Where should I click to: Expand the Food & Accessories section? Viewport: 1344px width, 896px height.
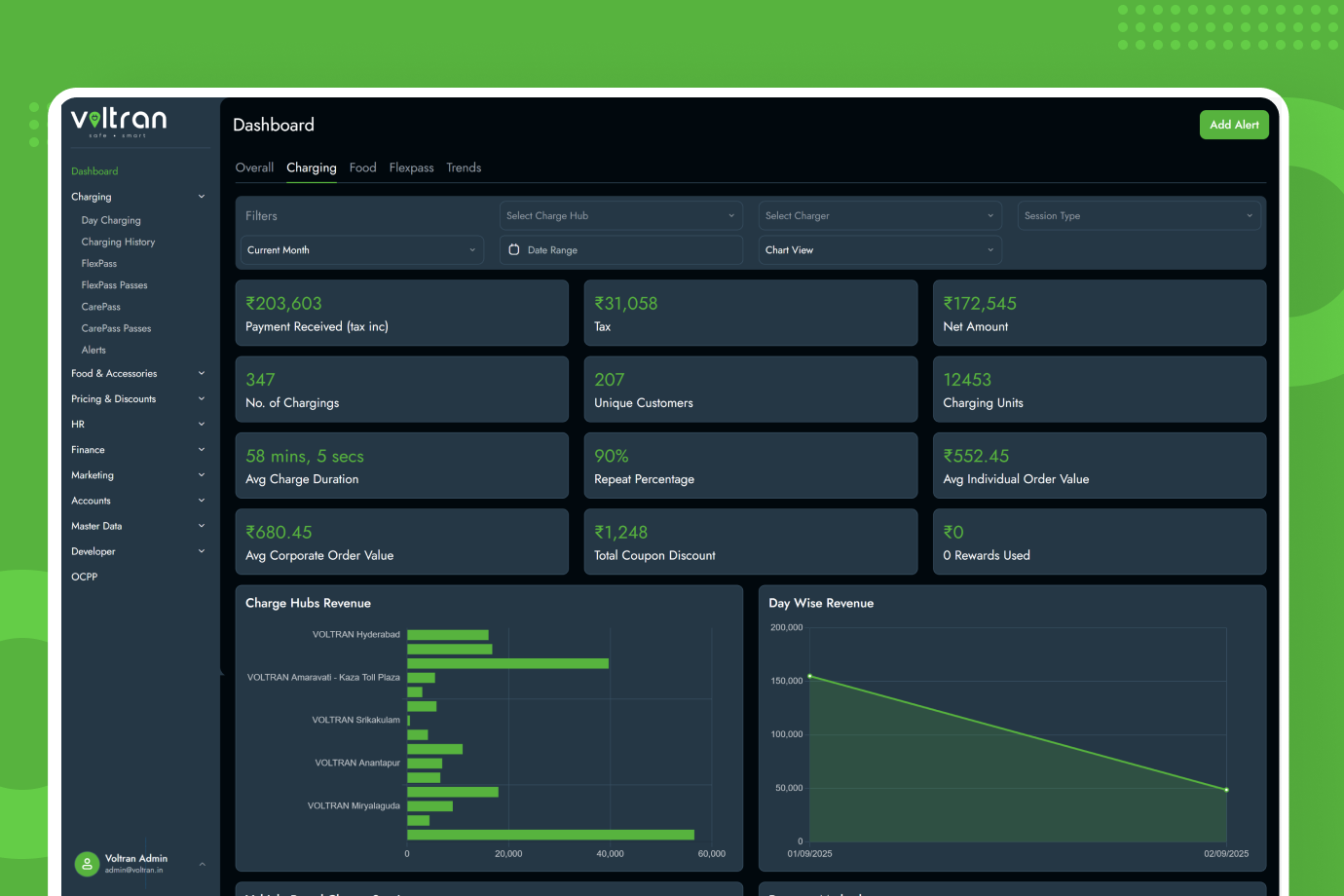click(202, 374)
